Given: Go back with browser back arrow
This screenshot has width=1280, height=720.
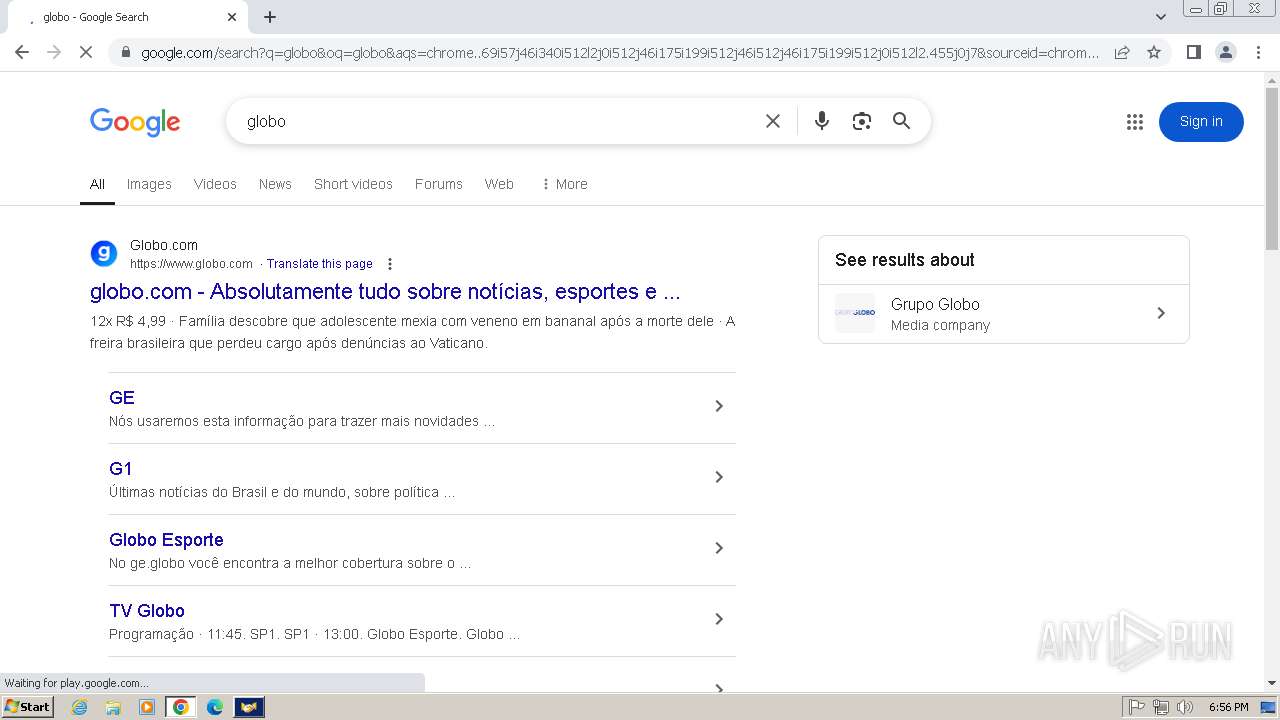Looking at the screenshot, I should coord(22,52).
